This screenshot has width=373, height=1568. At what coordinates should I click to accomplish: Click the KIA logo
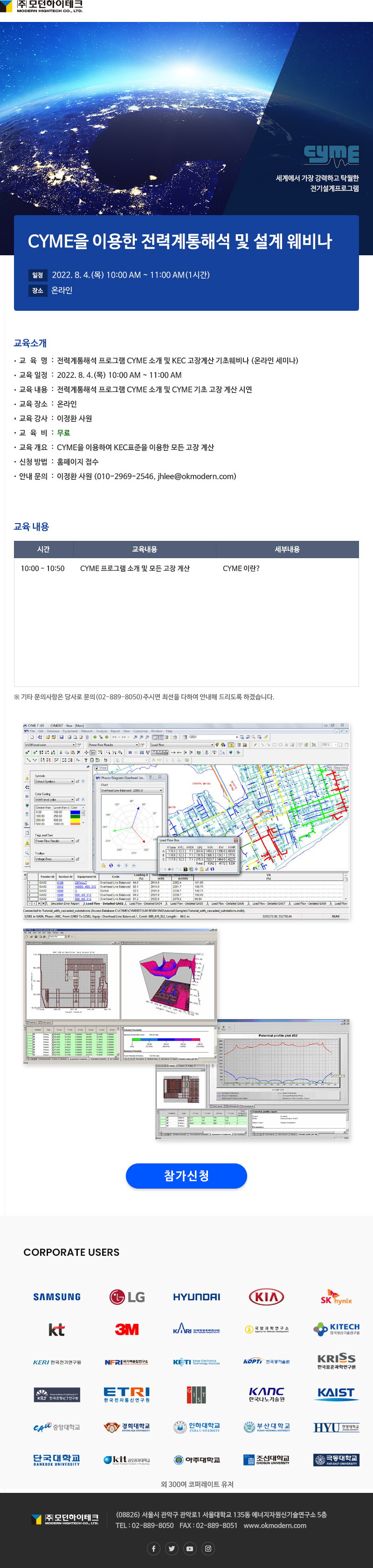point(266,1297)
